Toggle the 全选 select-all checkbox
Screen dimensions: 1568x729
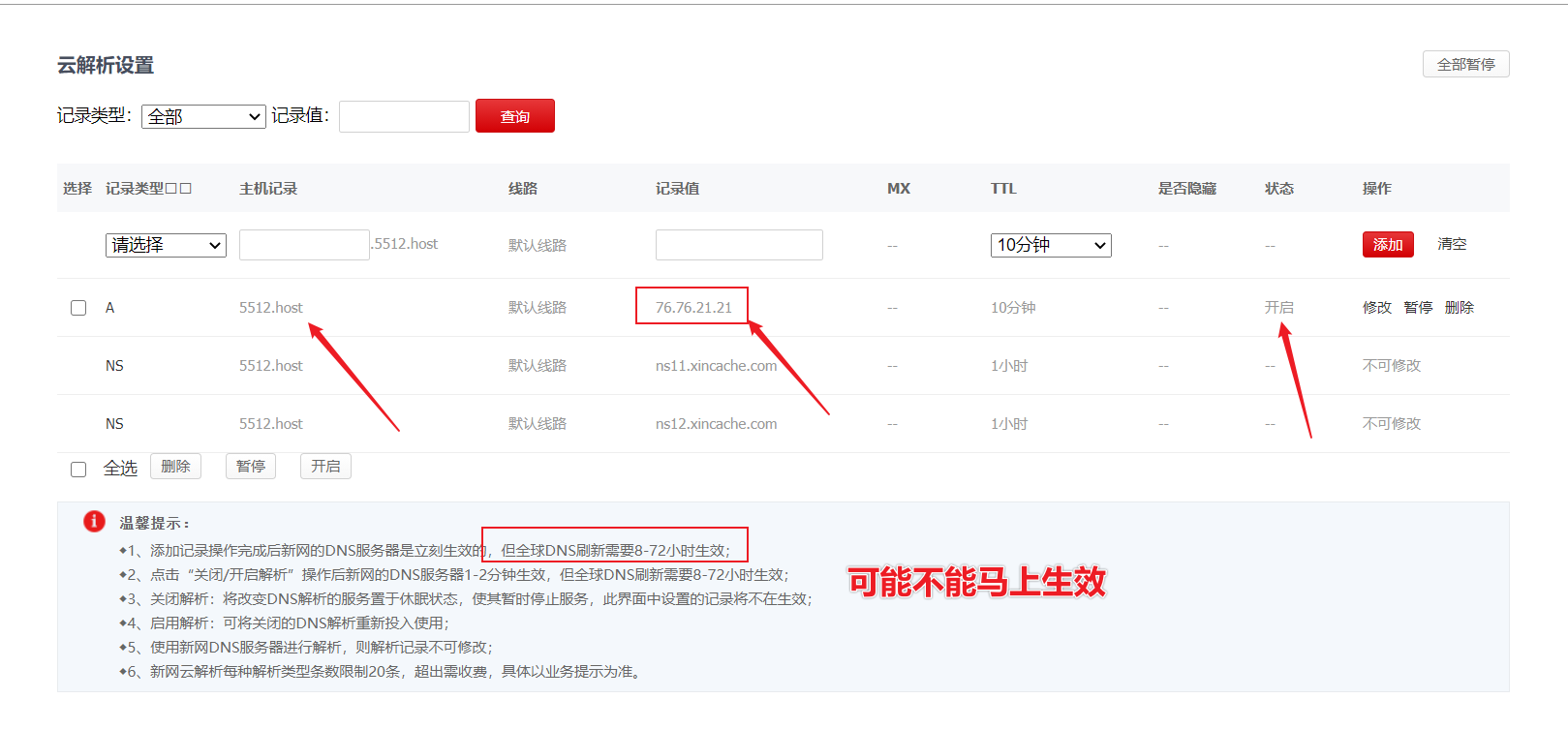pos(78,470)
